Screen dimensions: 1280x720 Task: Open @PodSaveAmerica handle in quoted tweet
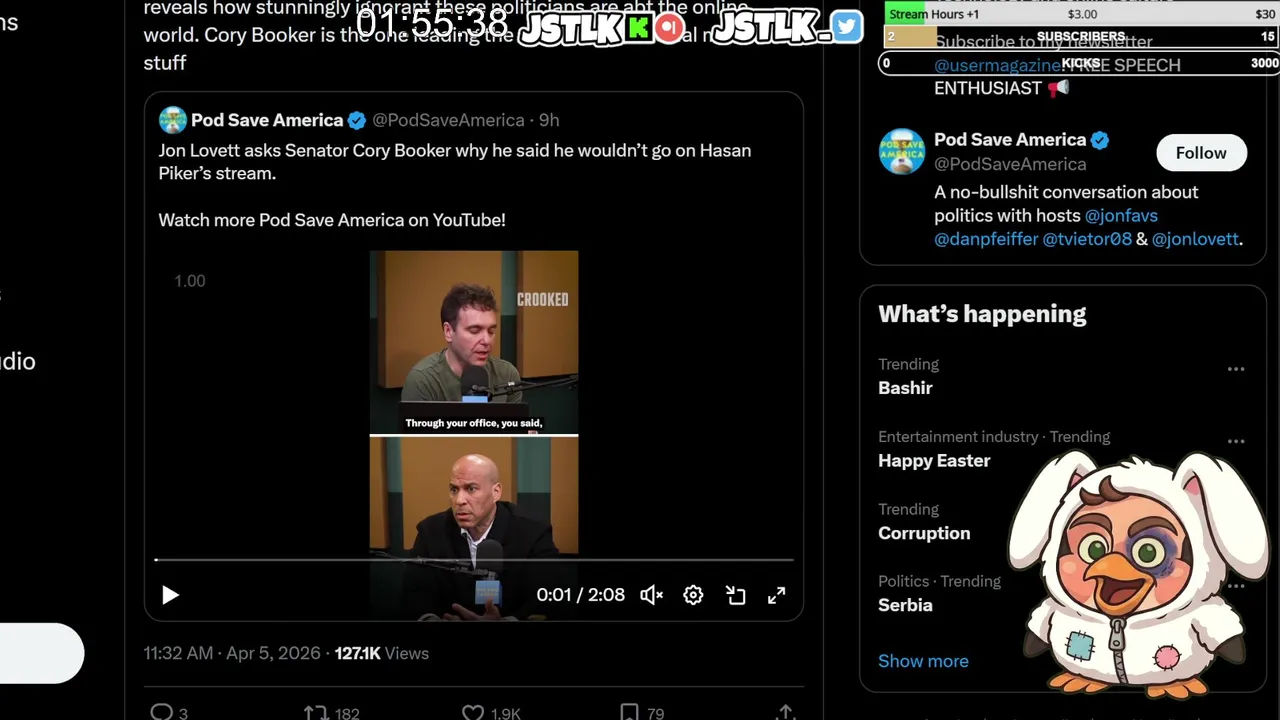pyautogui.click(x=448, y=120)
